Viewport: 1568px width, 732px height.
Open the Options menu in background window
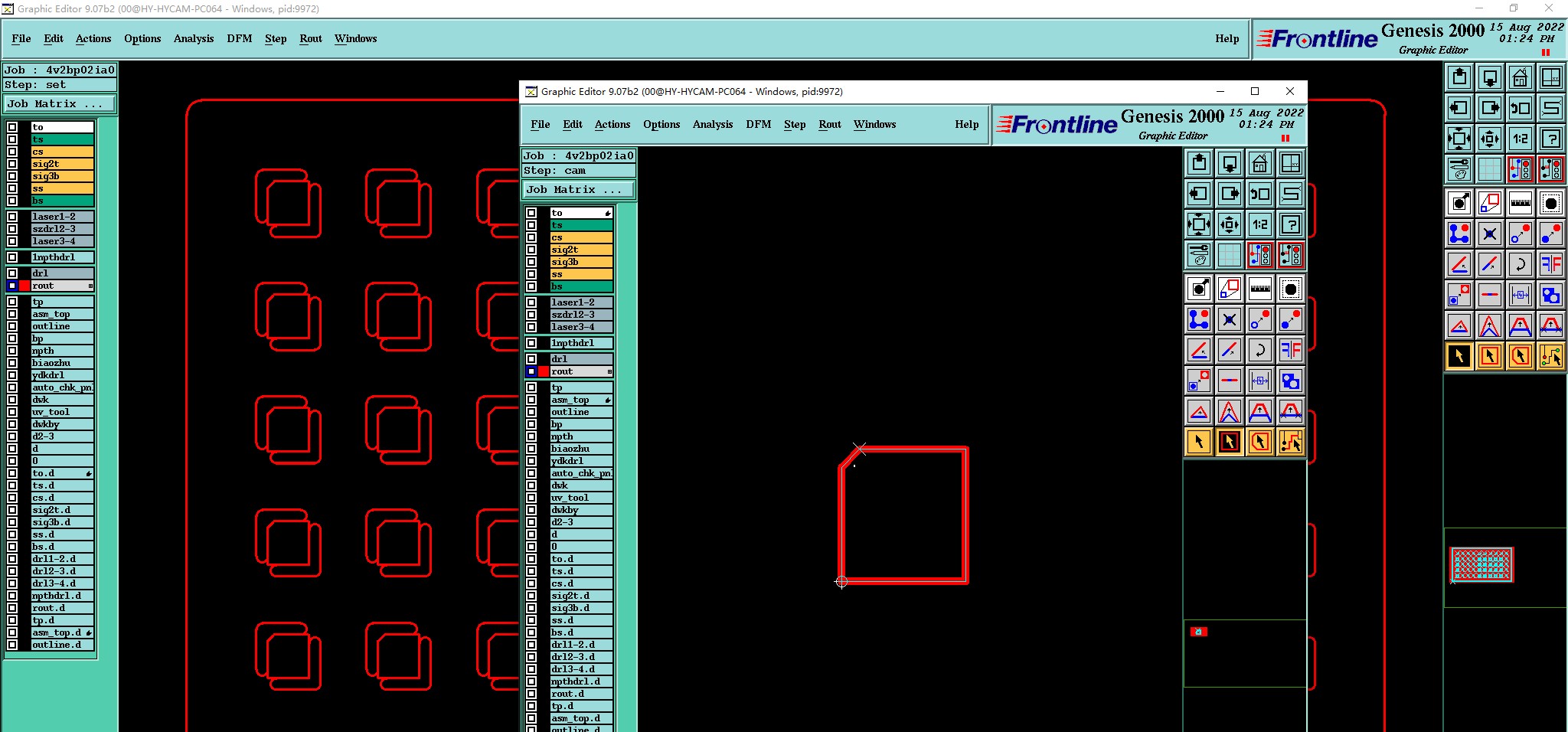(142, 38)
